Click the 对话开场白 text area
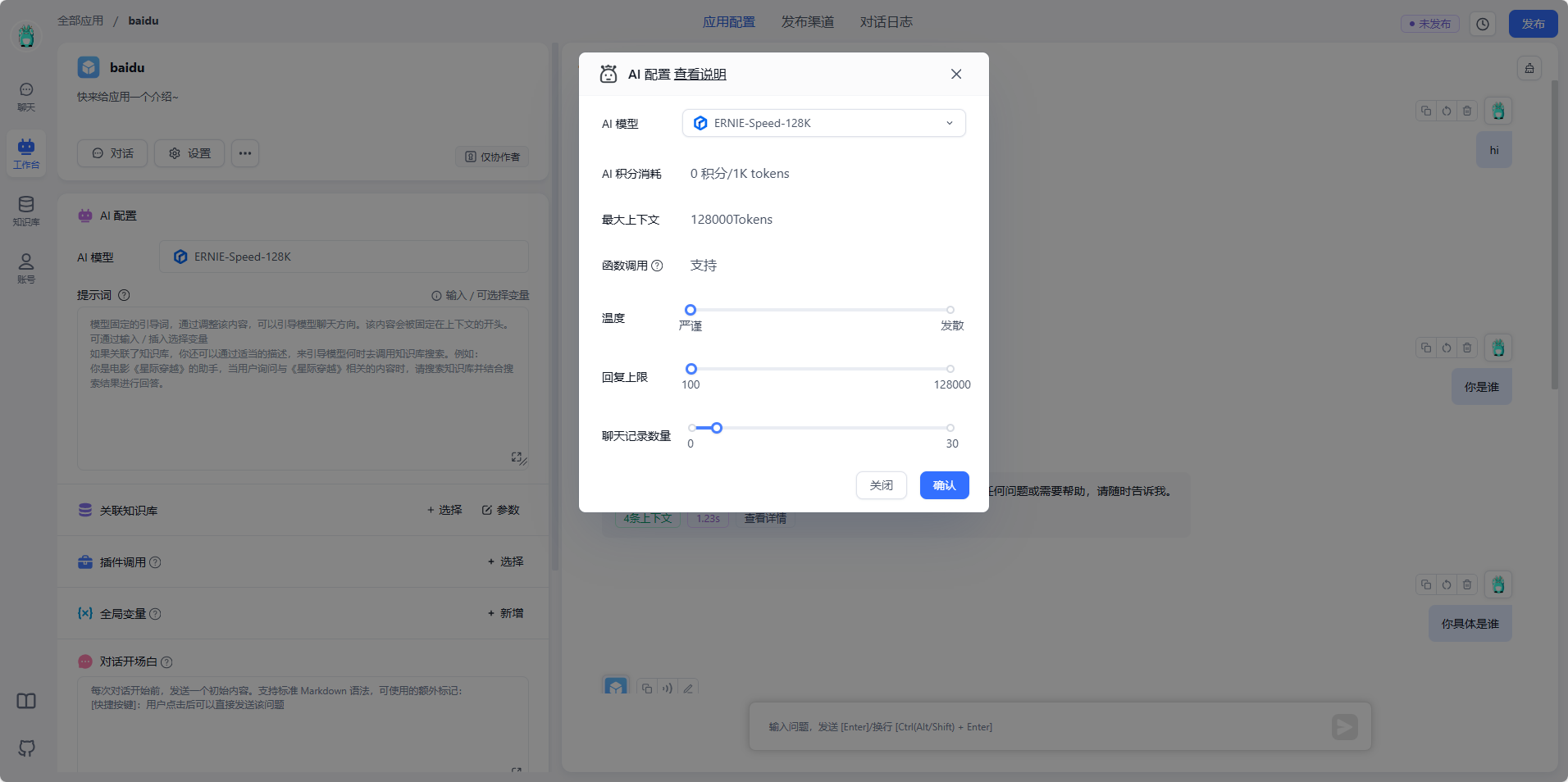1568x782 pixels. [303, 725]
